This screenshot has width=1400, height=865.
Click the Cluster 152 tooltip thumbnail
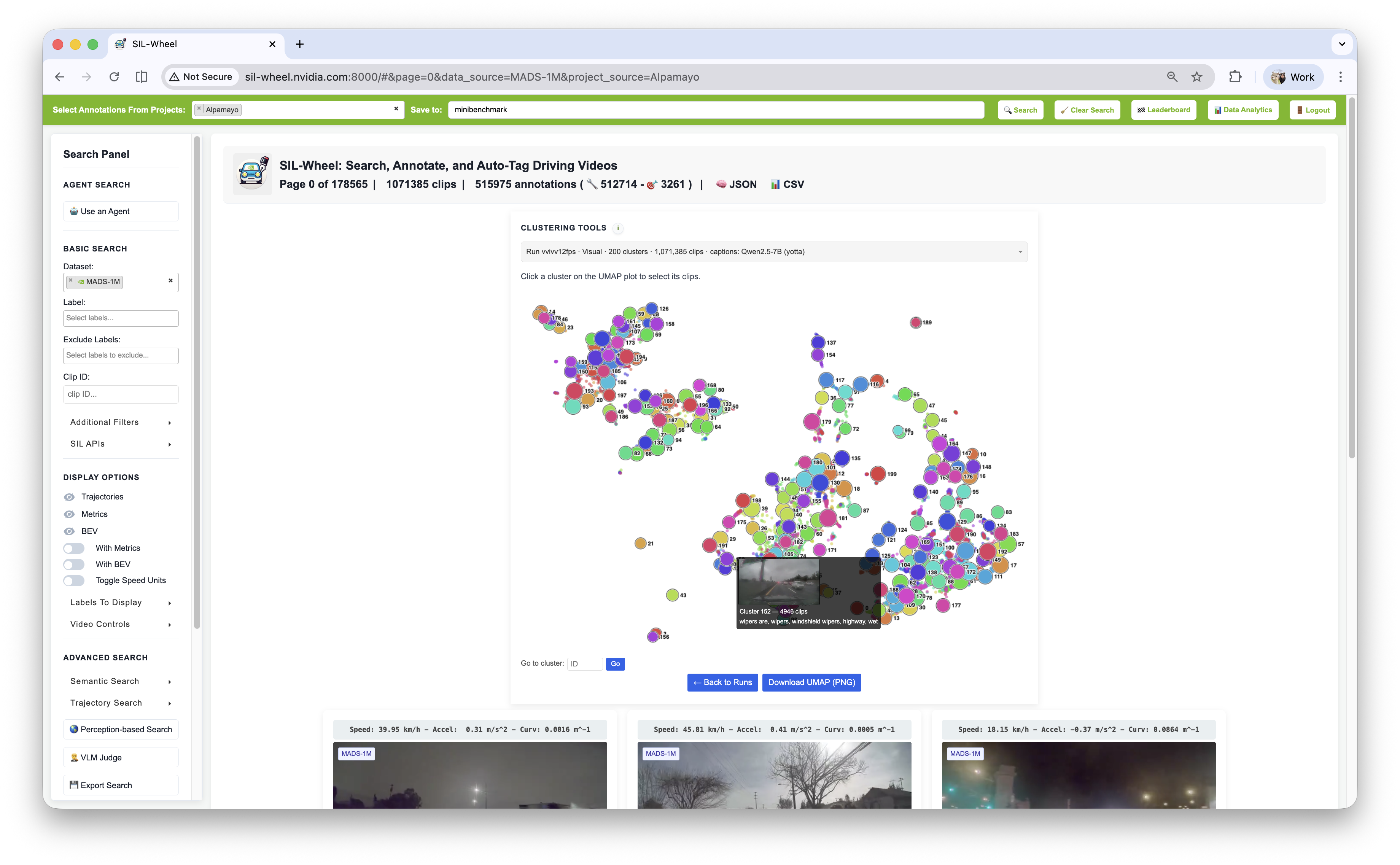coord(779,581)
